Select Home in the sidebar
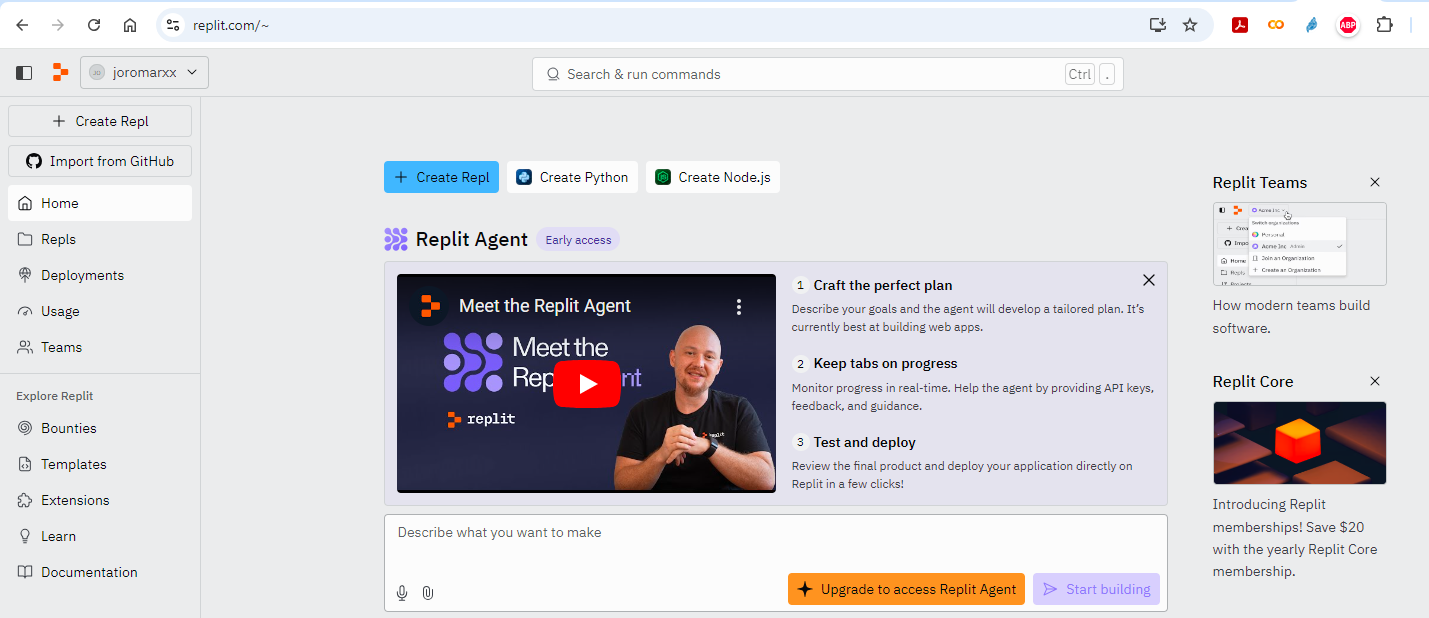Viewport: 1429px width, 618px height. click(100, 203)
